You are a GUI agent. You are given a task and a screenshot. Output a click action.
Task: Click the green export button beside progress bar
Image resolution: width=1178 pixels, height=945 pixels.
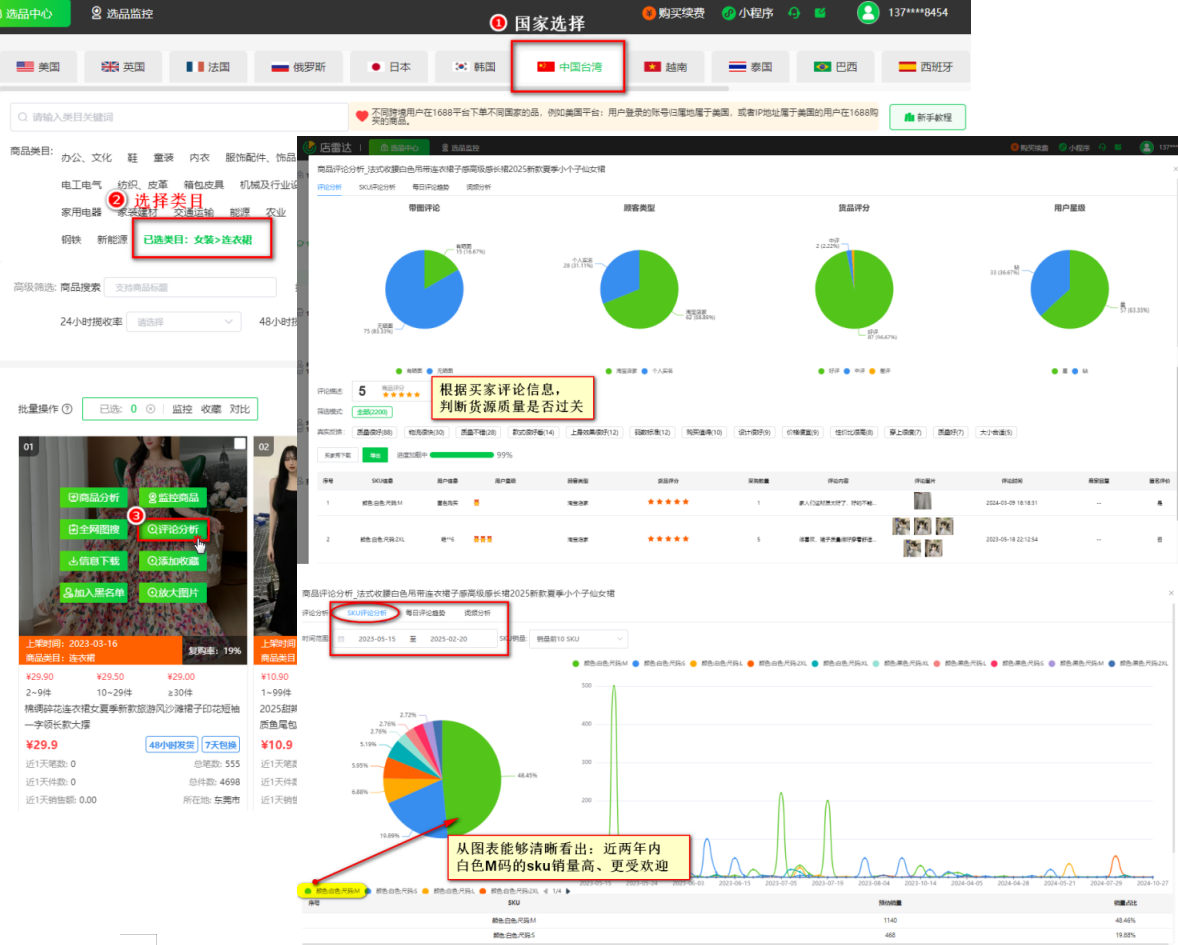375,455
